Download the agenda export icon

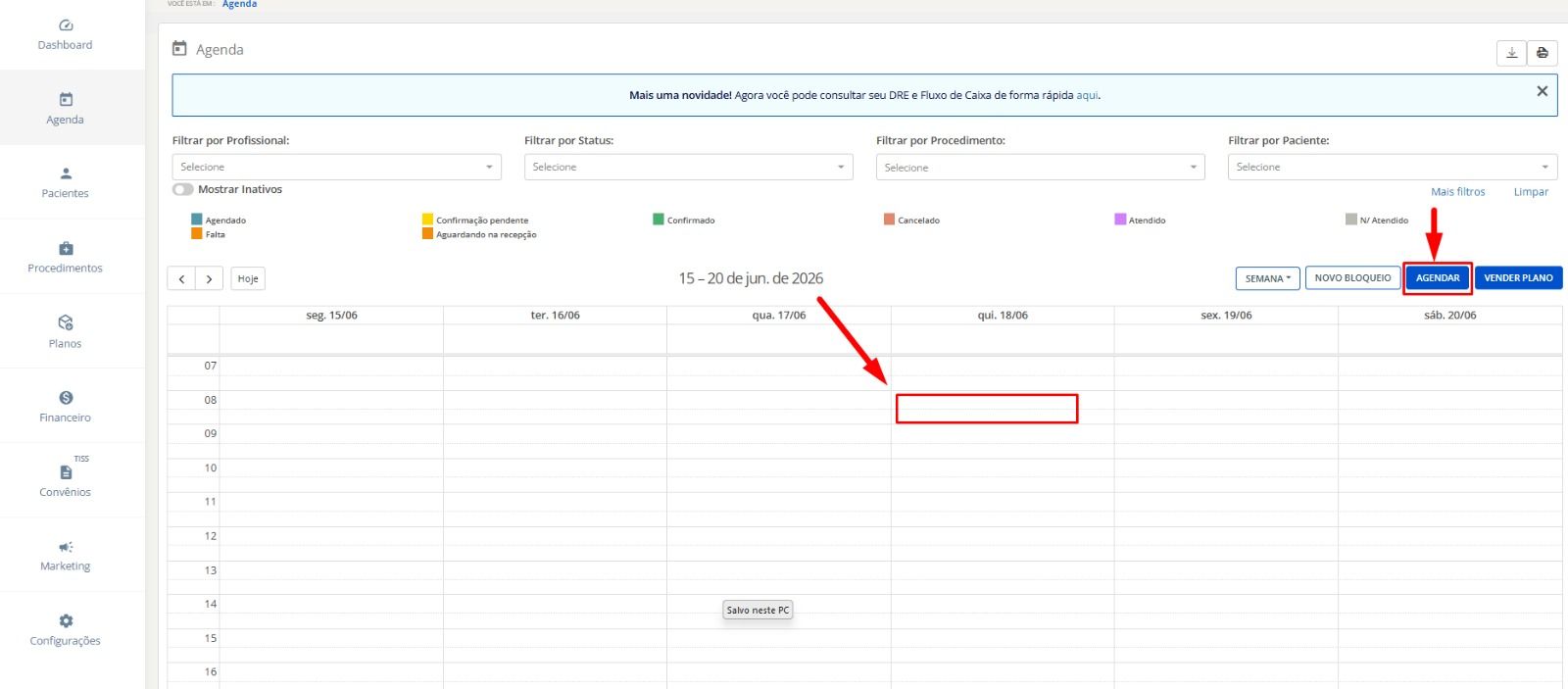tap(1511, 53)
